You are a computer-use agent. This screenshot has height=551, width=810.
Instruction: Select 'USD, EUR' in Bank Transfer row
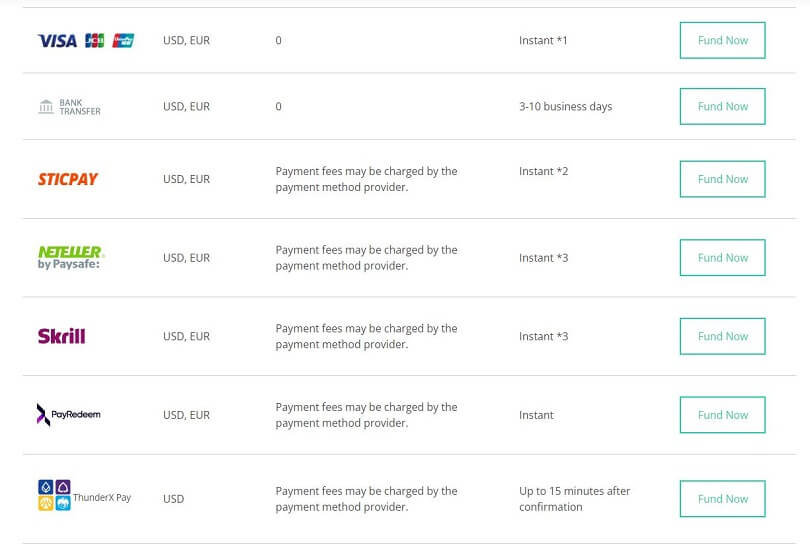186,106
